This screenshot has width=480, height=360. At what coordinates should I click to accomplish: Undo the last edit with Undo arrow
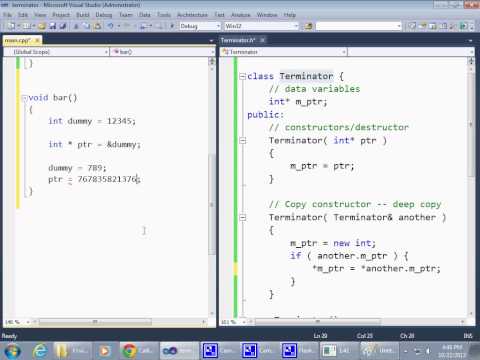[110, 26]
